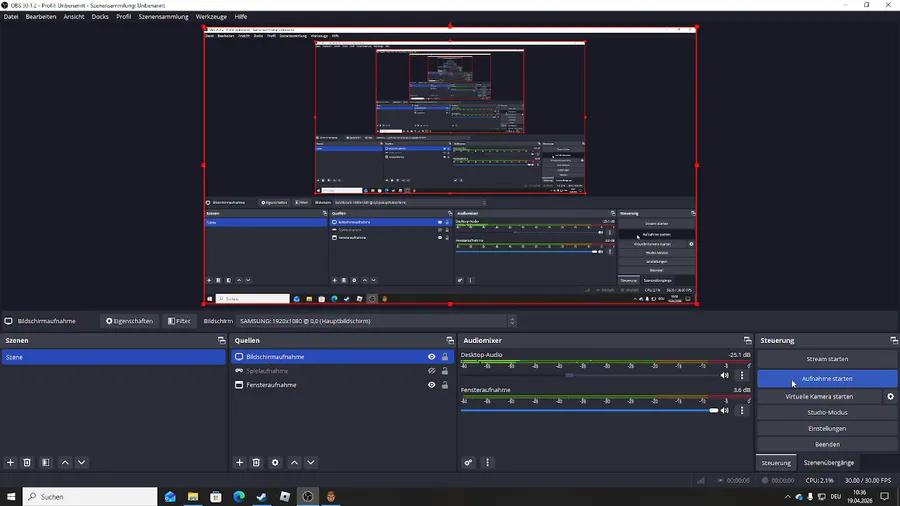Move source down arrow in Quellen panel
Image resolution: width=900 pixels, height=506 pixels.
click(x=311, y=462)
